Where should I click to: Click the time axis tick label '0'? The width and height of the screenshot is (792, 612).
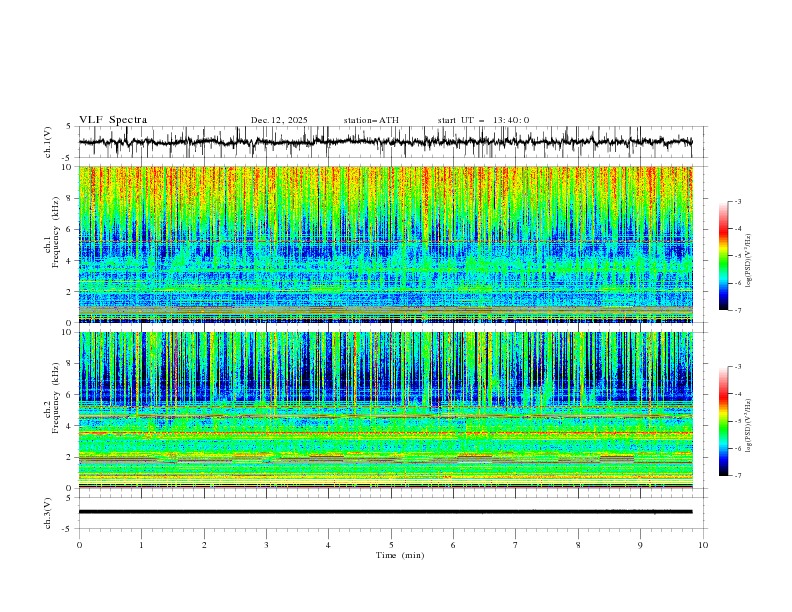(79, 545)
